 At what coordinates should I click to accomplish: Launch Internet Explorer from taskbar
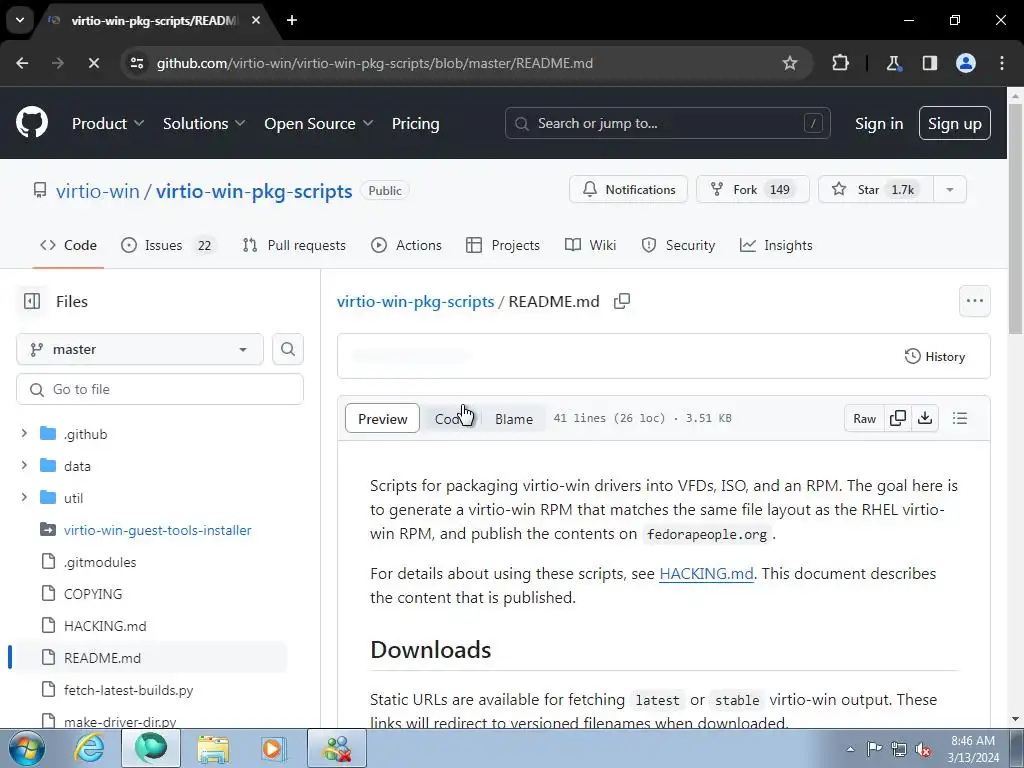(89, 748)
